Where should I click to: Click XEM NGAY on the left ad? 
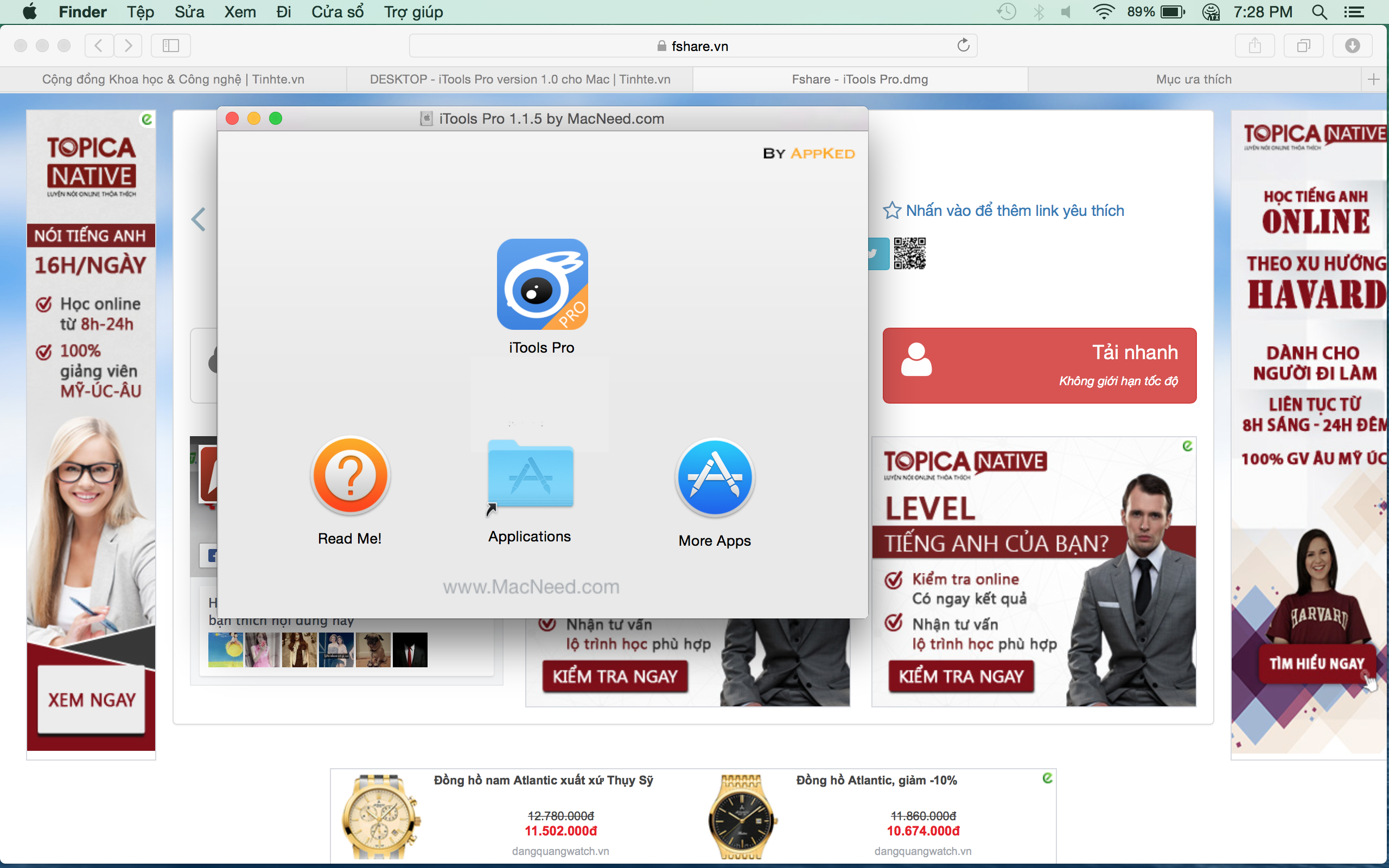[92, 699]
